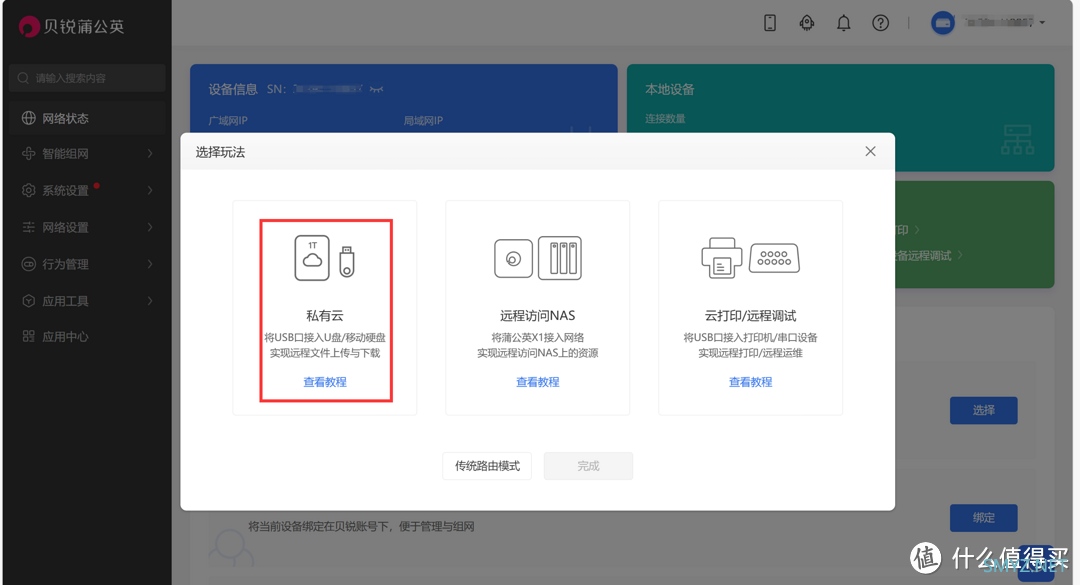Click the text 实现远程访问NAS上的资源
1080x585 pixels.
(x=538, y=353)
